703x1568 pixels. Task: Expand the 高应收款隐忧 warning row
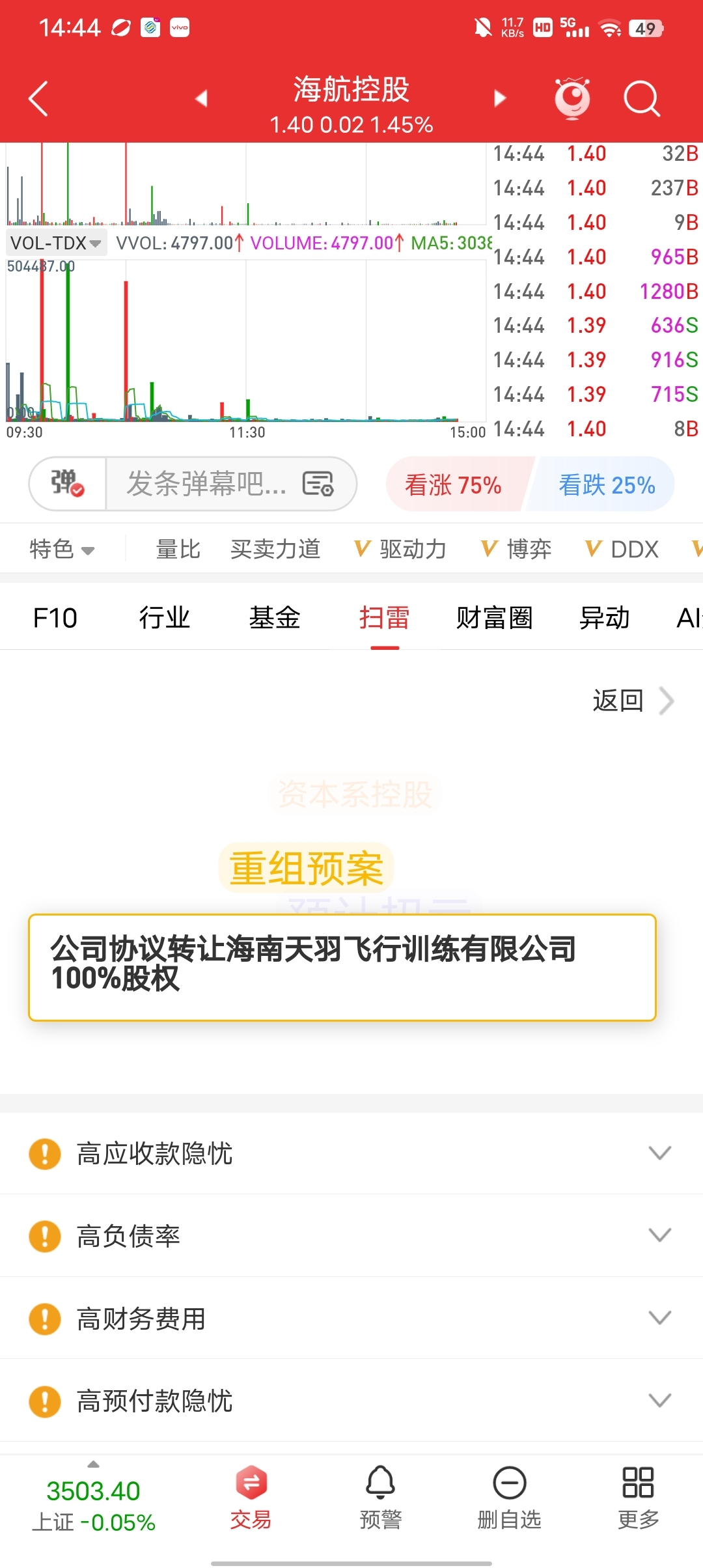click(x=351, y=1153)
